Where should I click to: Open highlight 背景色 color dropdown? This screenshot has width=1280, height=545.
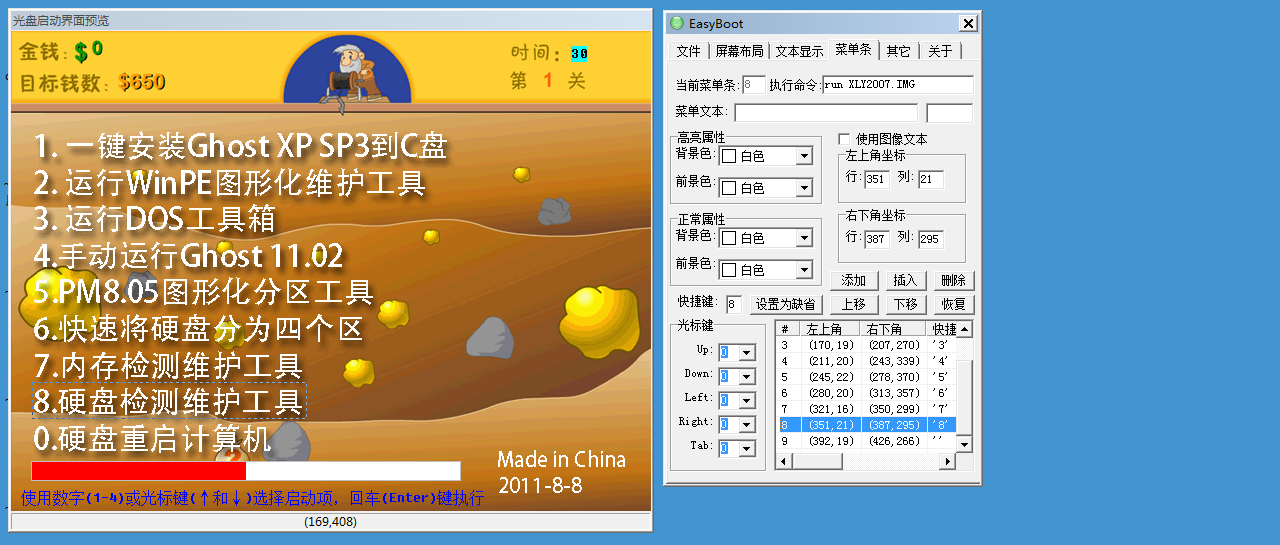pyautogui.click(x=804, y=156)
